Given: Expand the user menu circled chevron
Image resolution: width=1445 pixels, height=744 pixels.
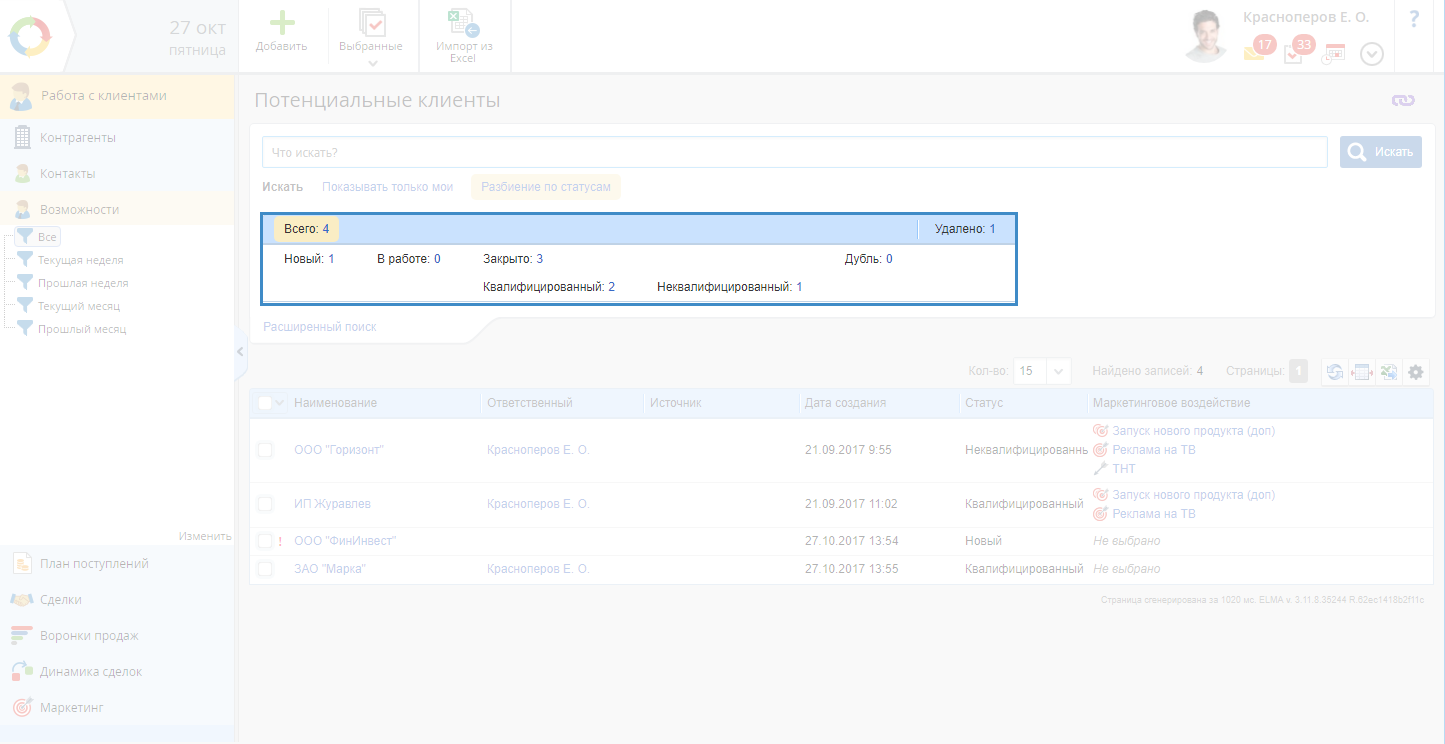Looking at the screenshot, I should click(x=1372, y=54).
